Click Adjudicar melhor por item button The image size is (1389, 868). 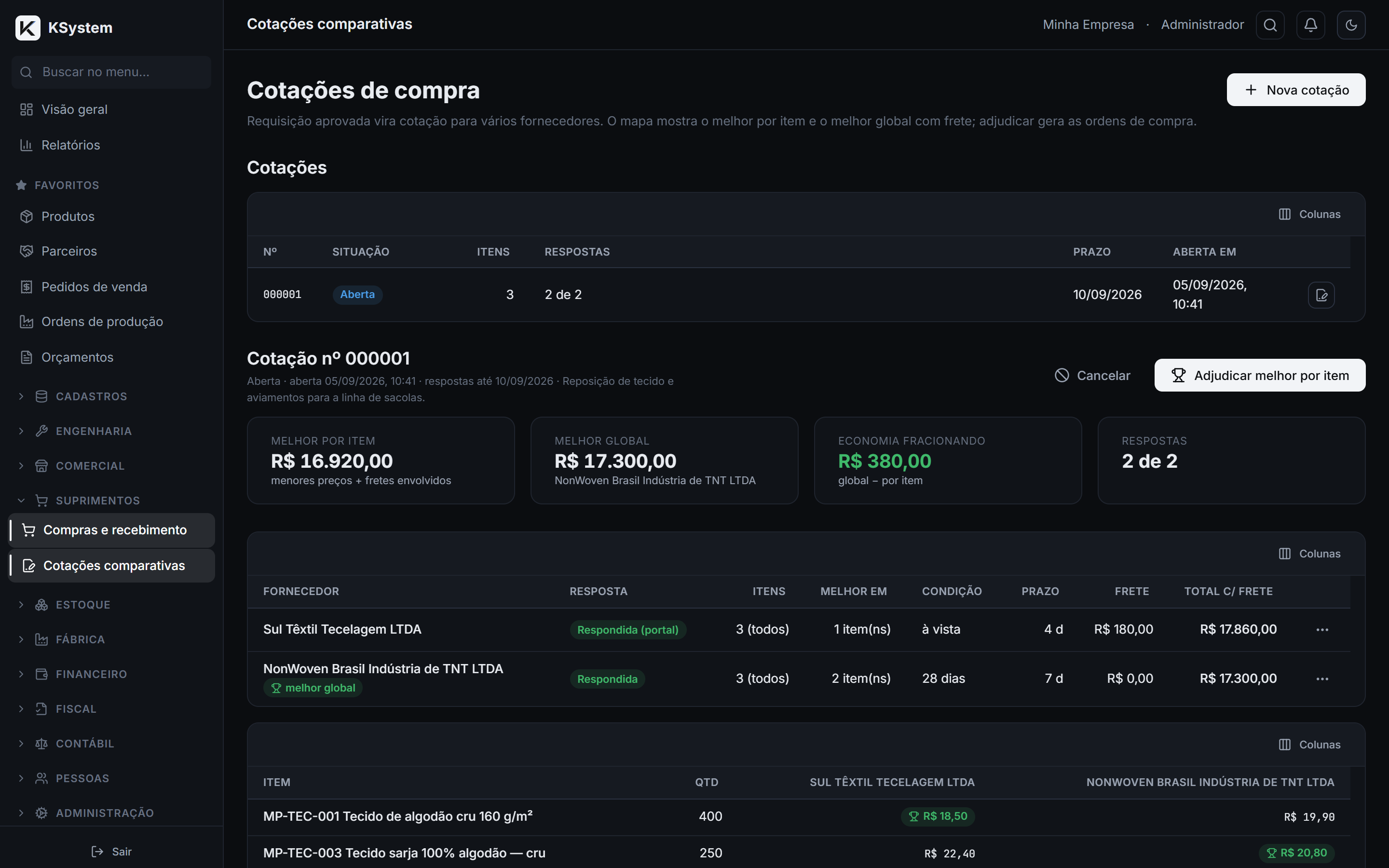coord(1260,376)
